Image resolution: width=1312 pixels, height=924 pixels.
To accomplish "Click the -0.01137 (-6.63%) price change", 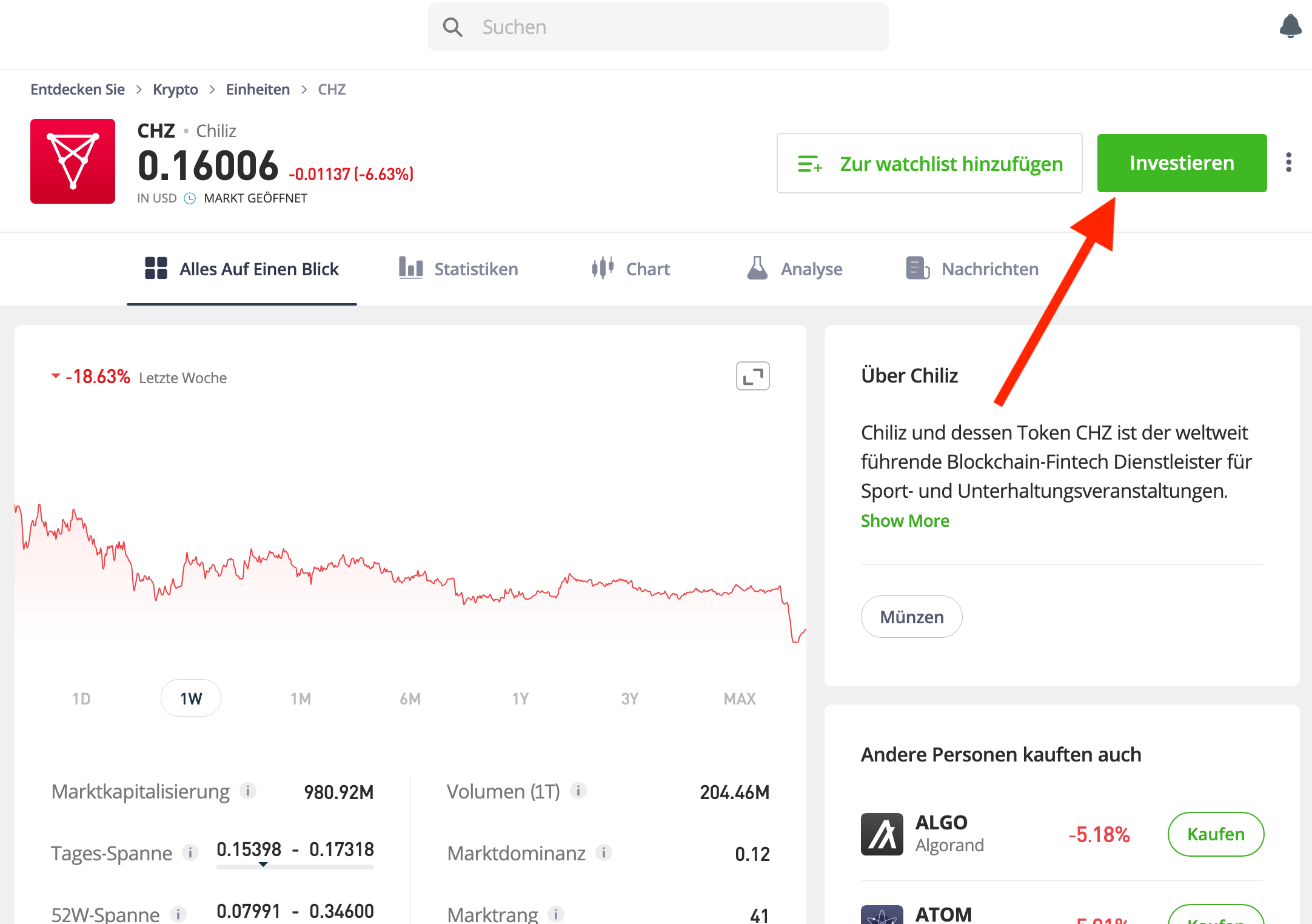I will click(351, 174).
